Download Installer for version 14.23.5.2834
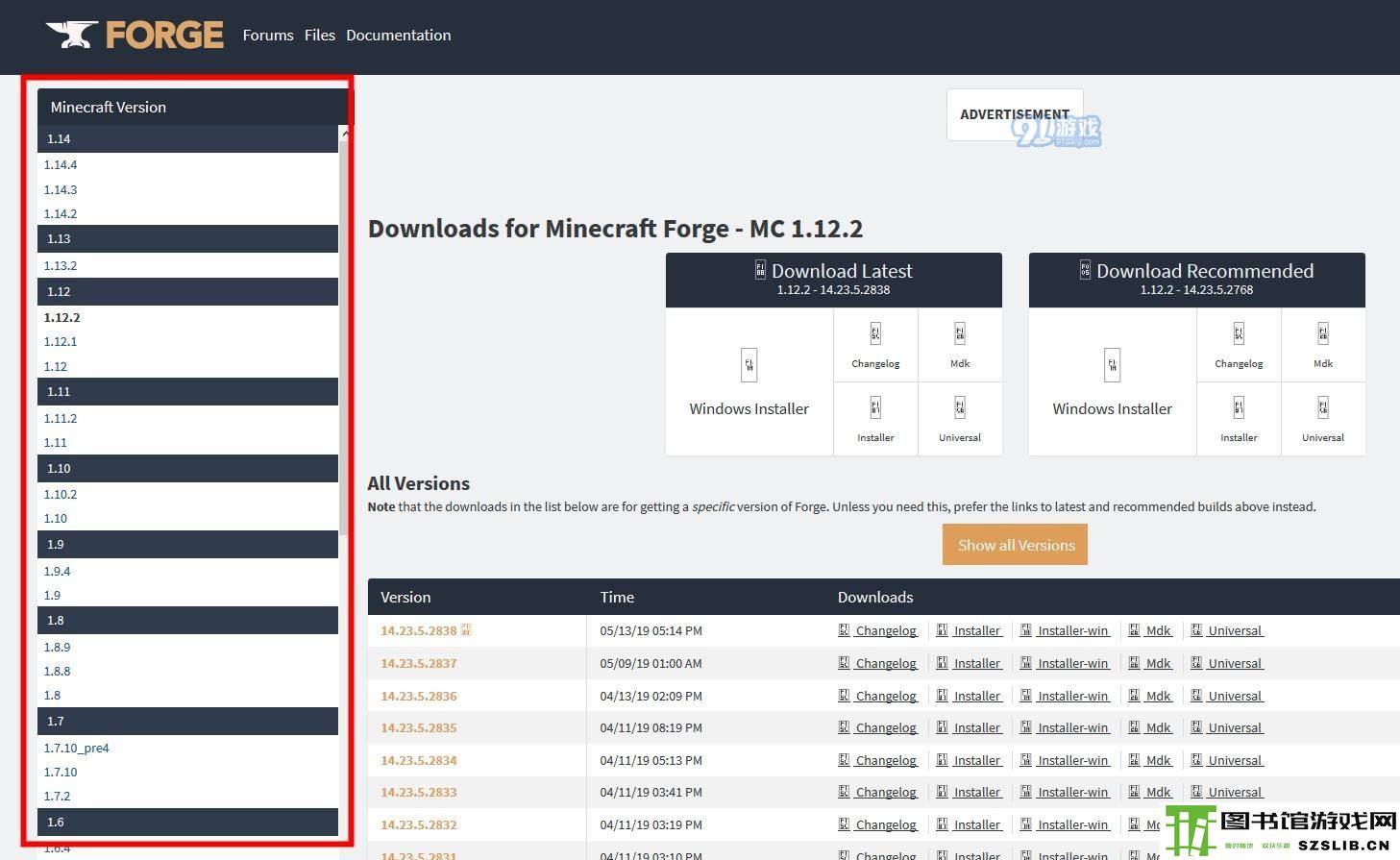Image resolution: width=1400 pixels, height=860 pixels. point(977,760)
